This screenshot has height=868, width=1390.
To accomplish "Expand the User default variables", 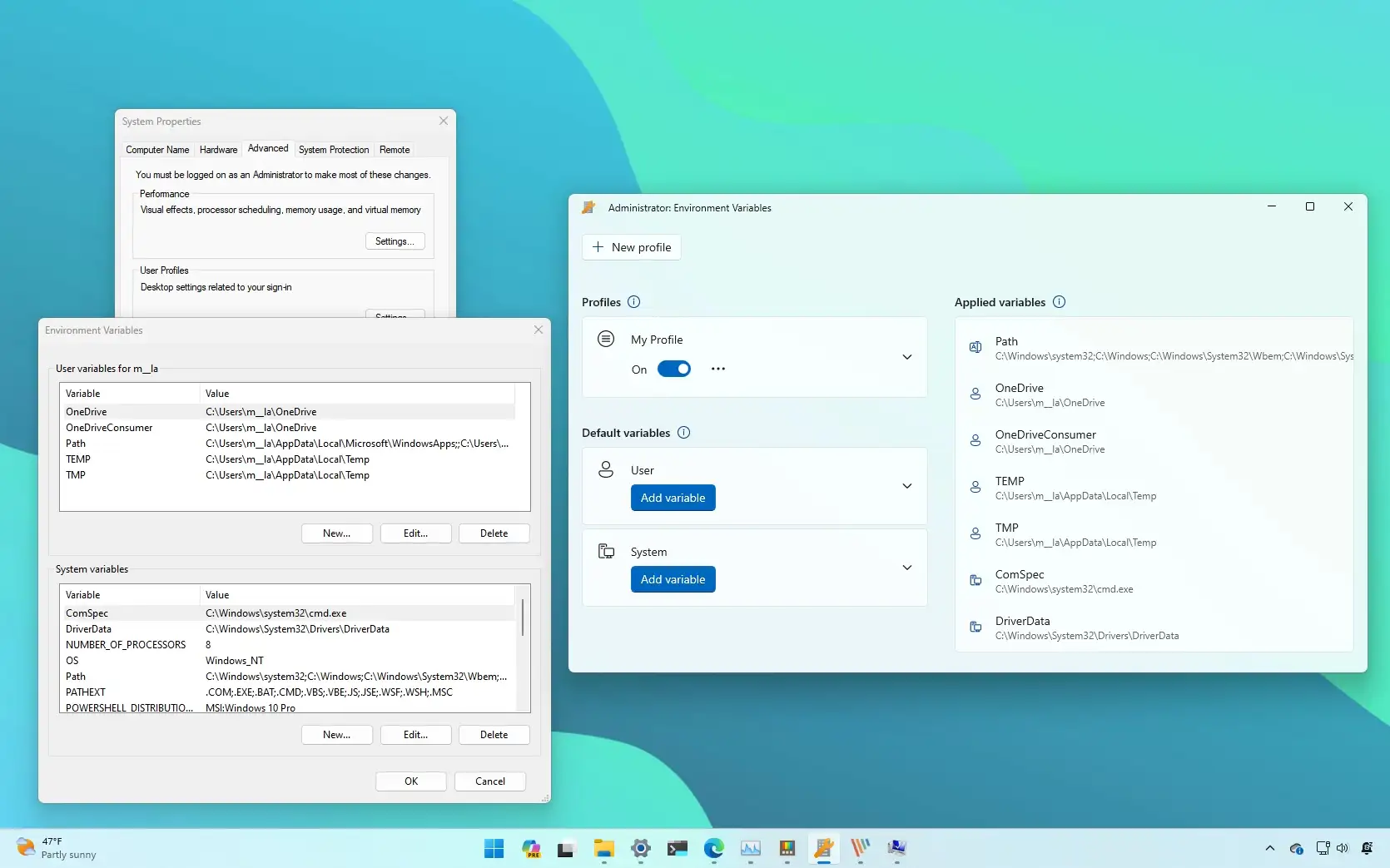I will pos(906,486).
